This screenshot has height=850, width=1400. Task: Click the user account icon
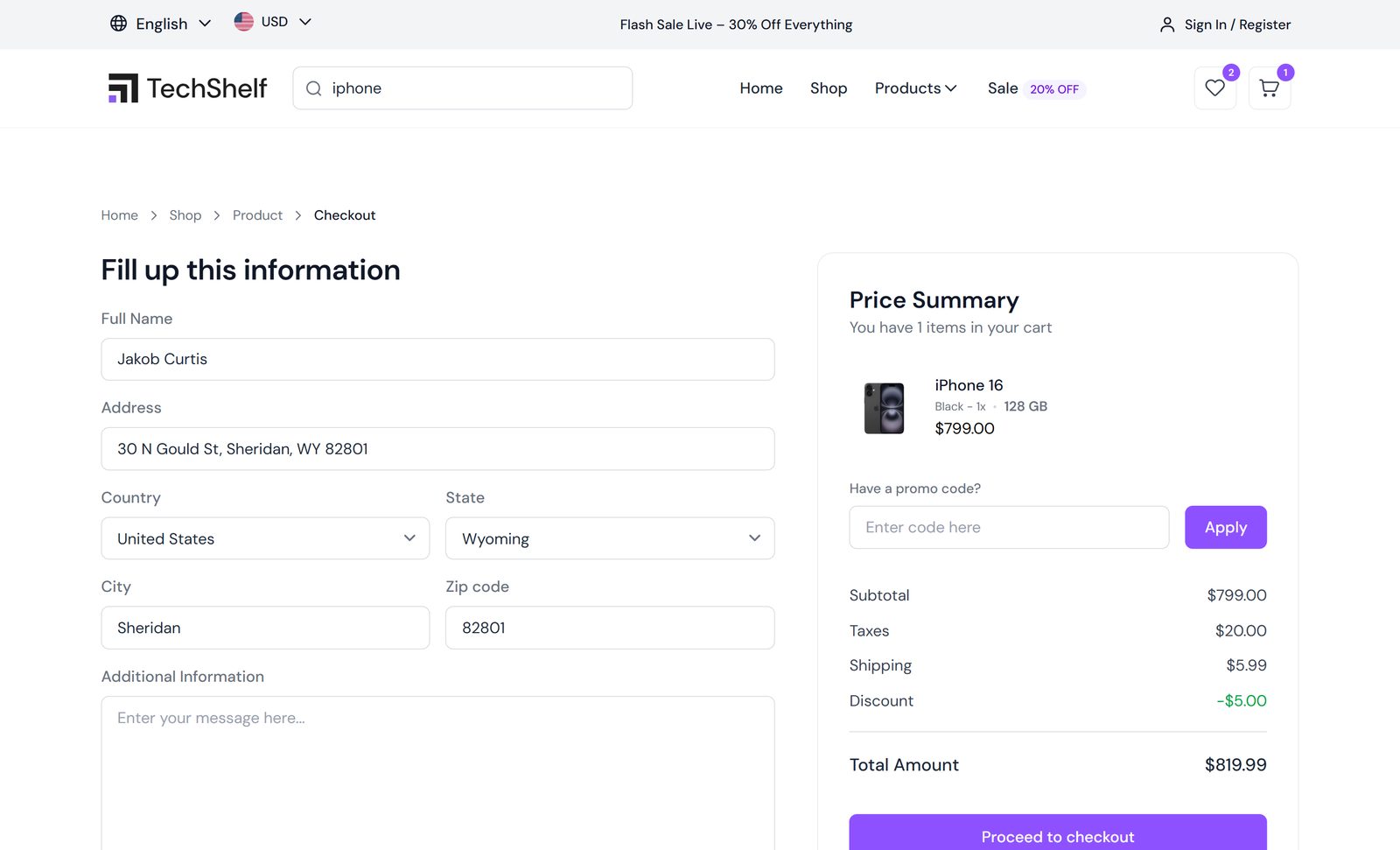pyautogui.click(x=1167, y=25)
